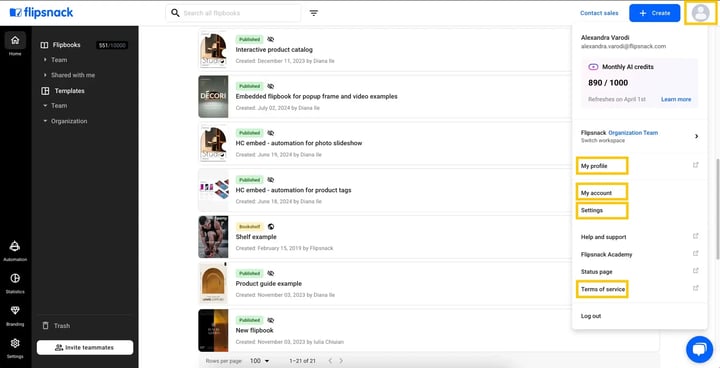The height and width of the screenshot is (368, 720).
Task: Click the user avatar icon
Action: pyautogui.click(x=700, y=13)
